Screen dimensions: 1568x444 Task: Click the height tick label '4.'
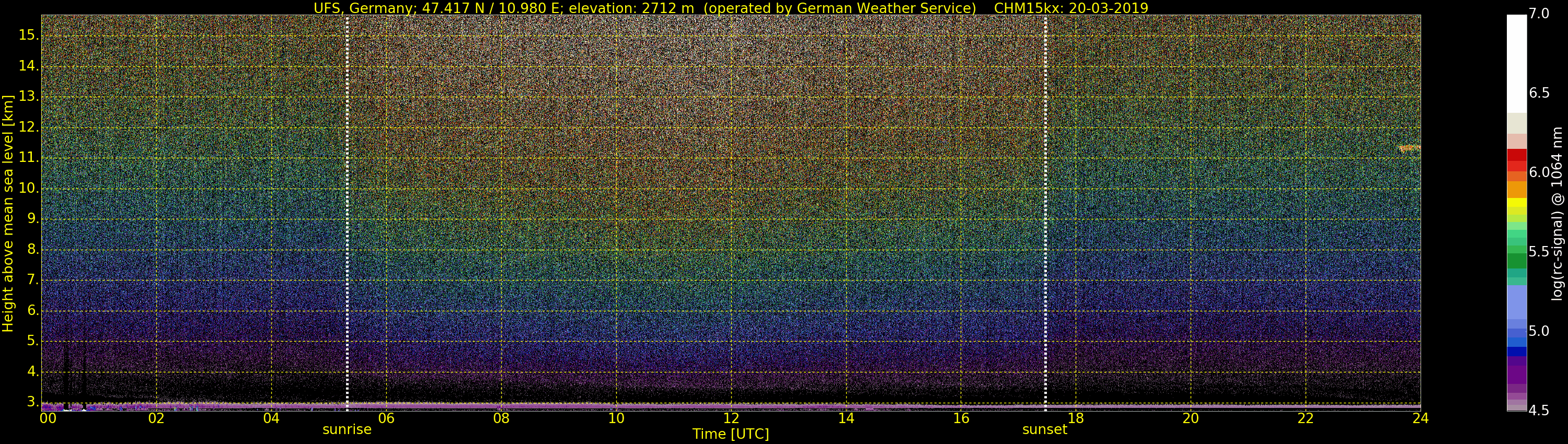33,371
